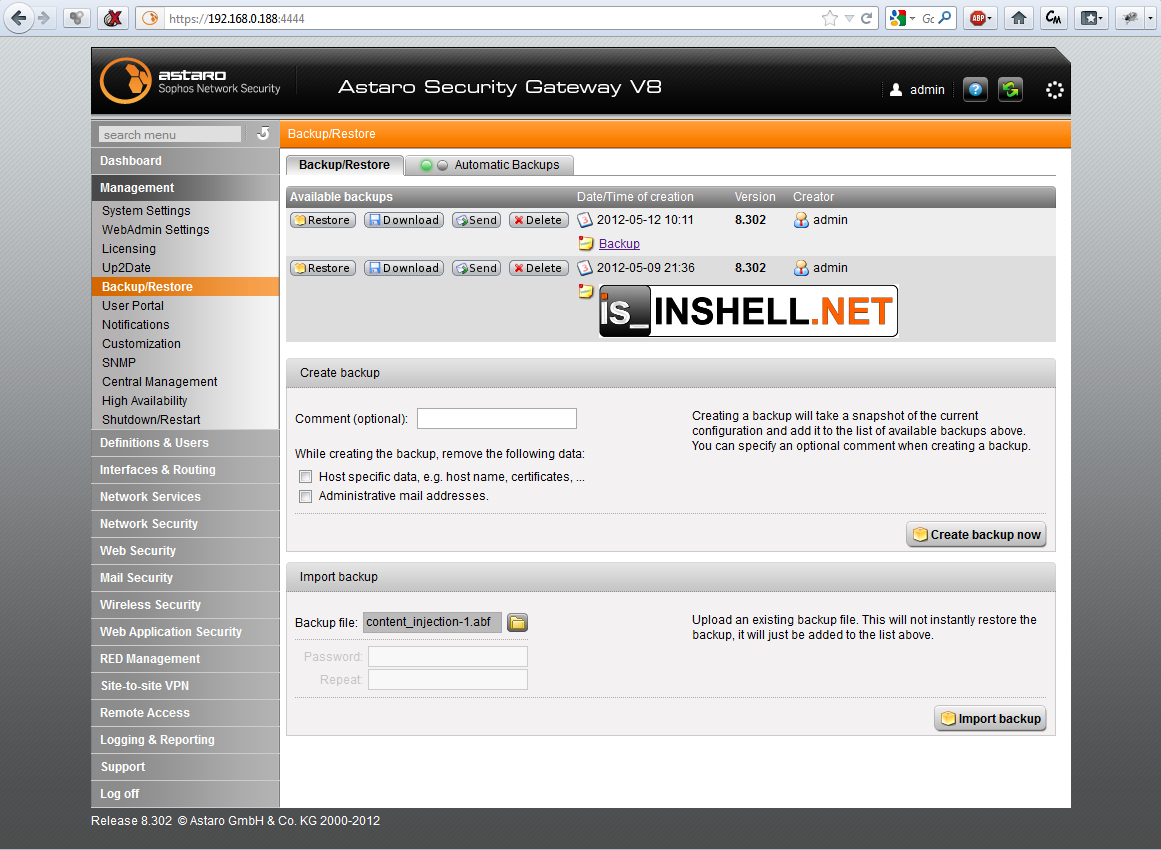Screen dimensions: 1161x850
Task: Expand Logging & Reporting menu
Action: 185,740
